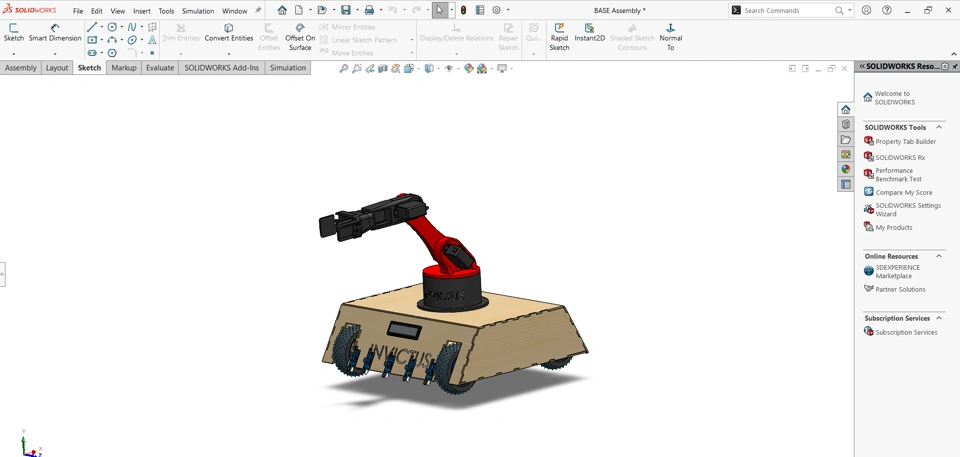Open Property Tab Builder link
960x457 pixels.
899,142
